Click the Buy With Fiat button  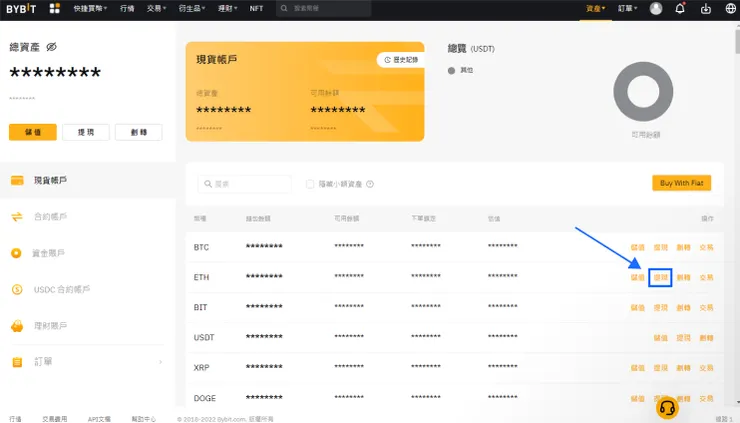tap(681, 183)
